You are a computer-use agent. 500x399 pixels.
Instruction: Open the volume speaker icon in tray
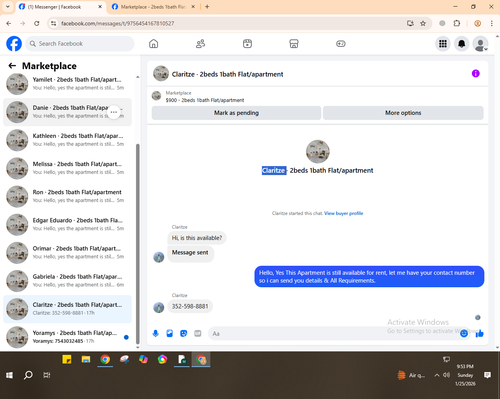(x=446, y=375)
